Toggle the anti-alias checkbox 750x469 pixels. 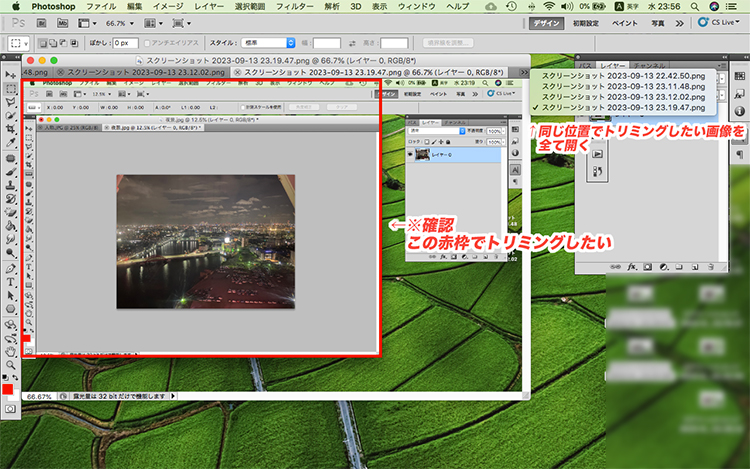click(147, 43)
